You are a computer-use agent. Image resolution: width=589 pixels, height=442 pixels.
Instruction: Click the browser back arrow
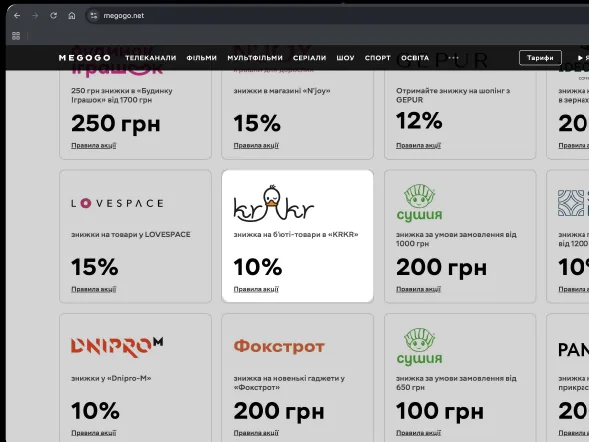point(17,15)
